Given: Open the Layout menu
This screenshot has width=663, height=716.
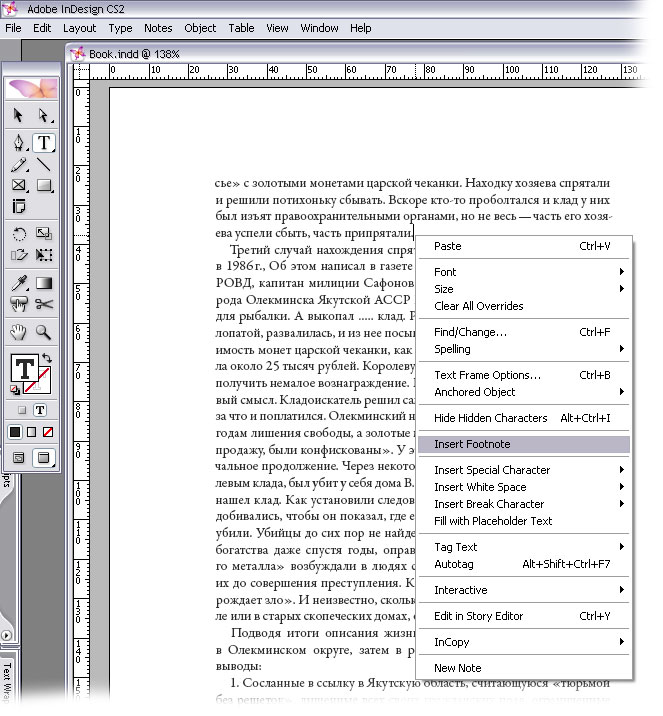Looking at the screenshot, I should [79, 28].
